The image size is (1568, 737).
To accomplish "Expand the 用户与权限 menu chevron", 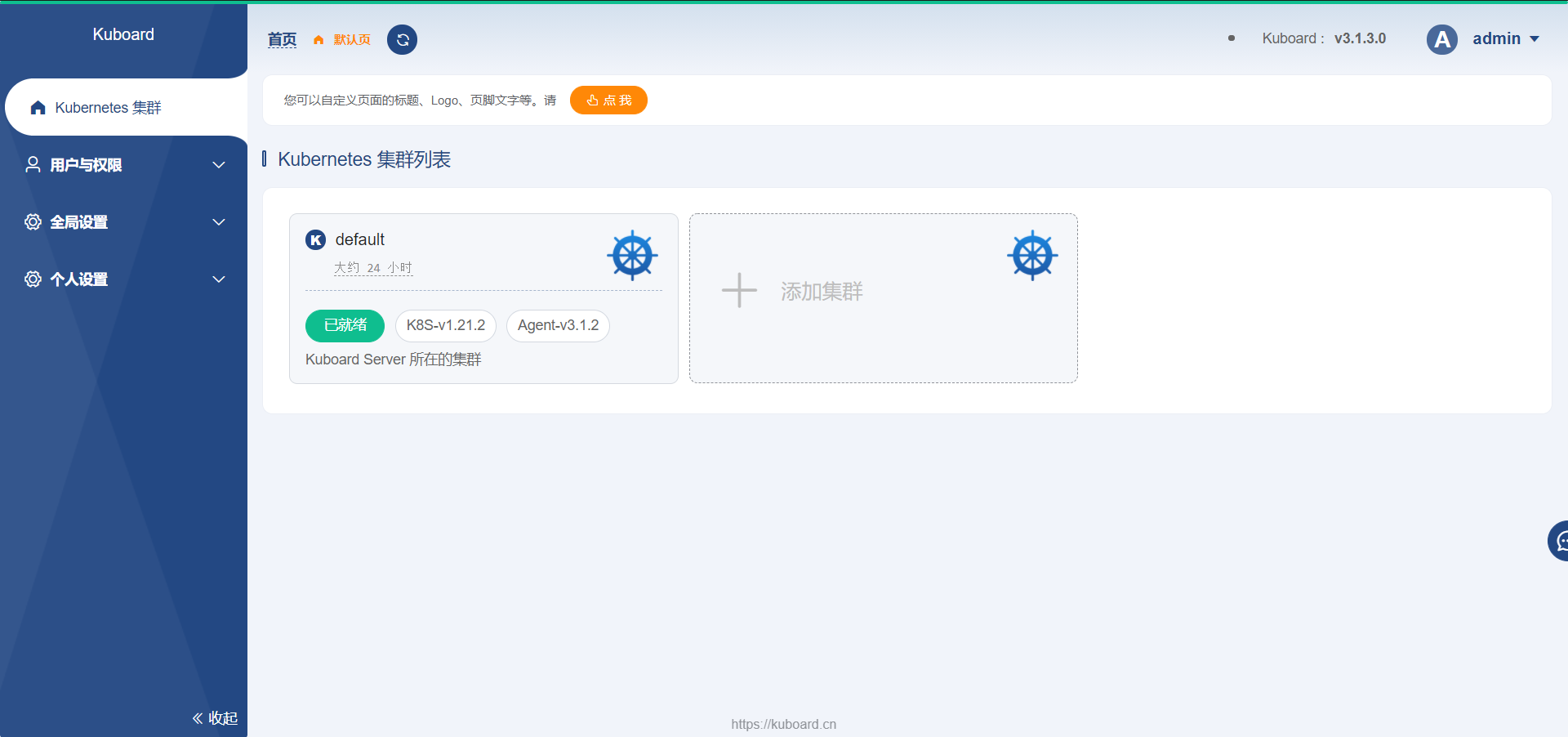I will (x=218, y=164).
